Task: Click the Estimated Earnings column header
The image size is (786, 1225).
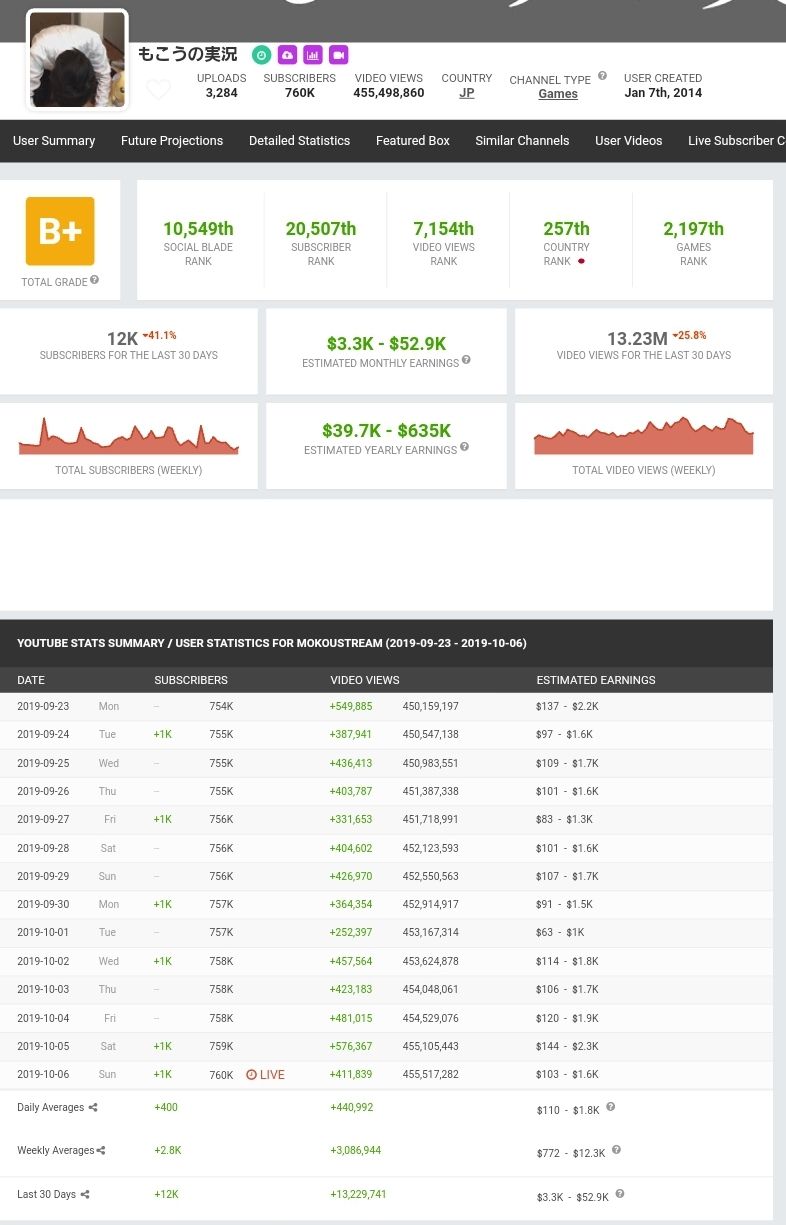Action: 596,680
